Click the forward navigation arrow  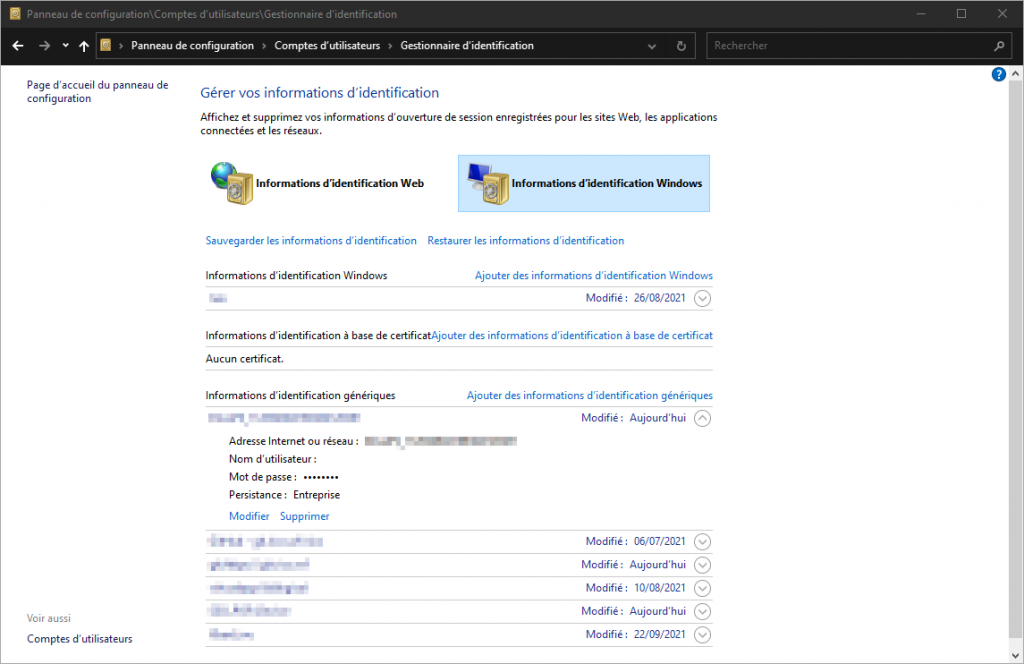tap(44, 46)
